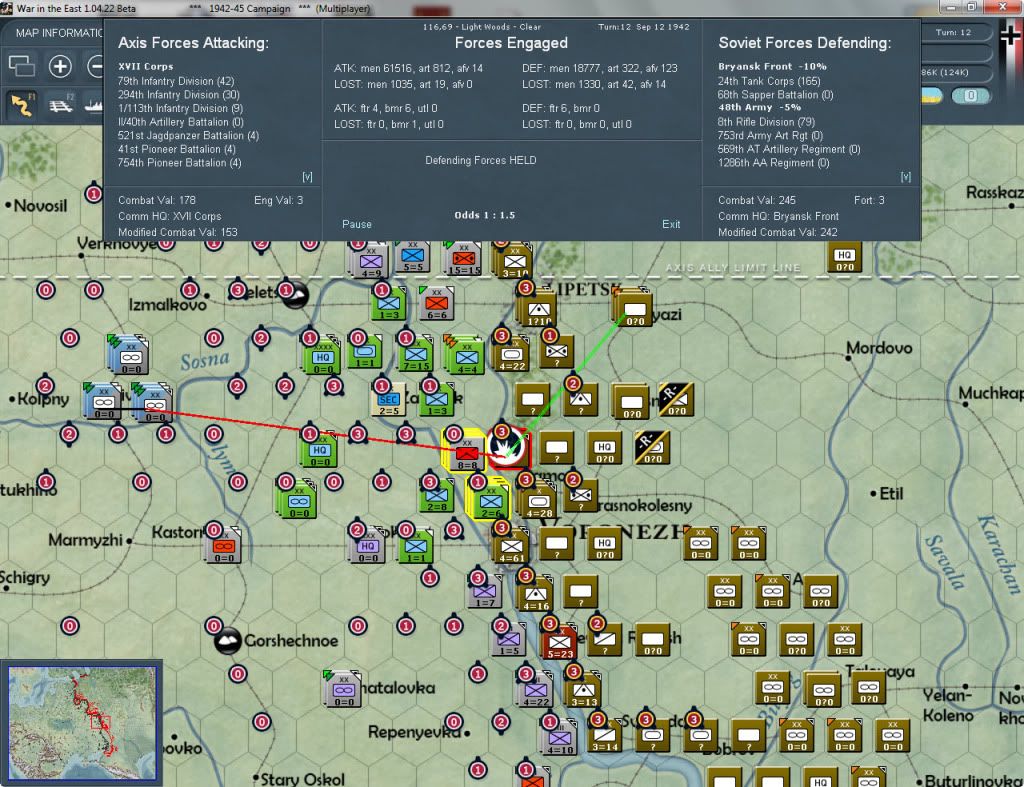The width and height of the screenshot is (1024, 787).
Task: Open the MAP INFORMATION tab
Action: pyautogui.click(x=59, y=33)
